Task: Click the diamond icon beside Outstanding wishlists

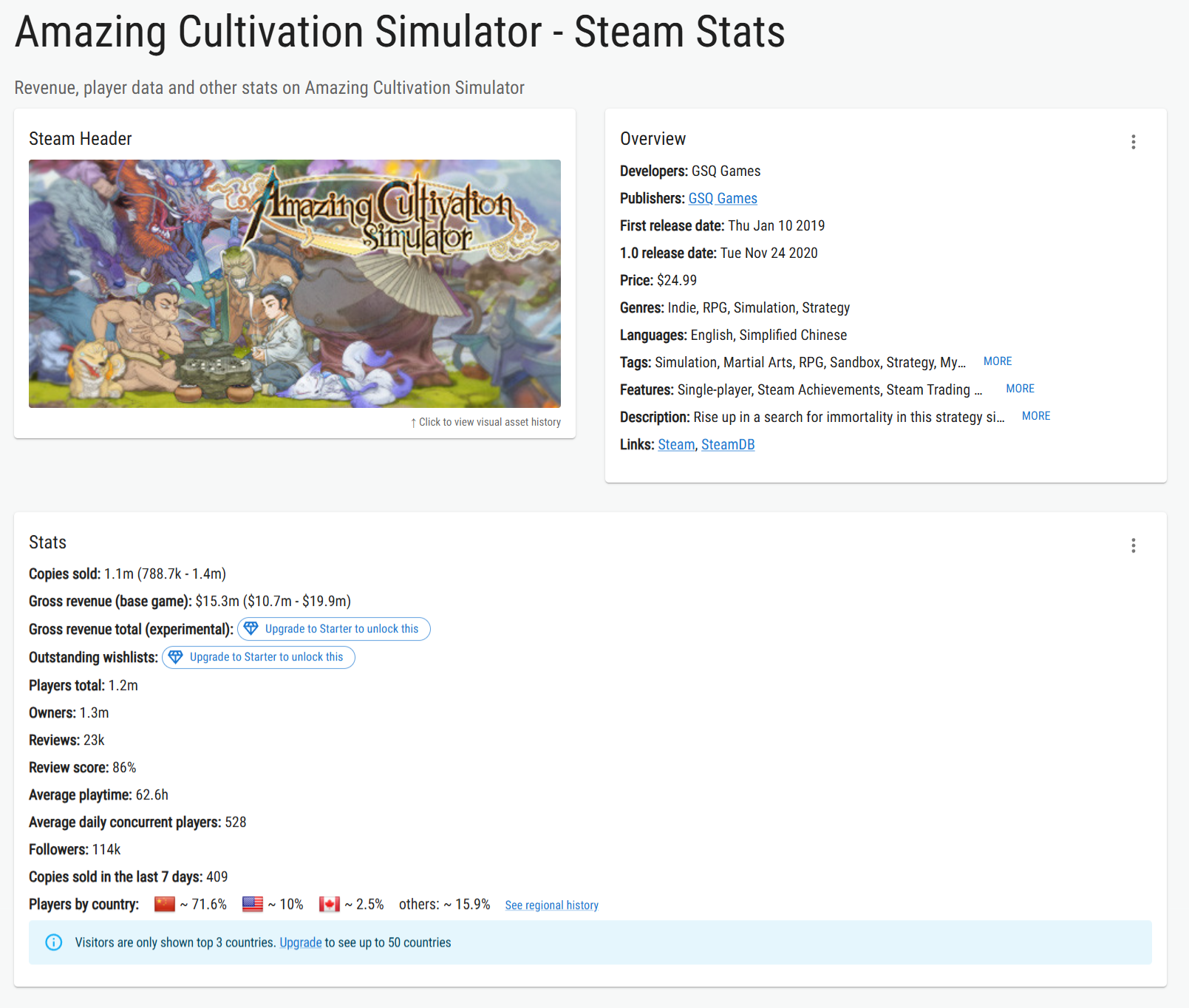Action: point(176,656)
